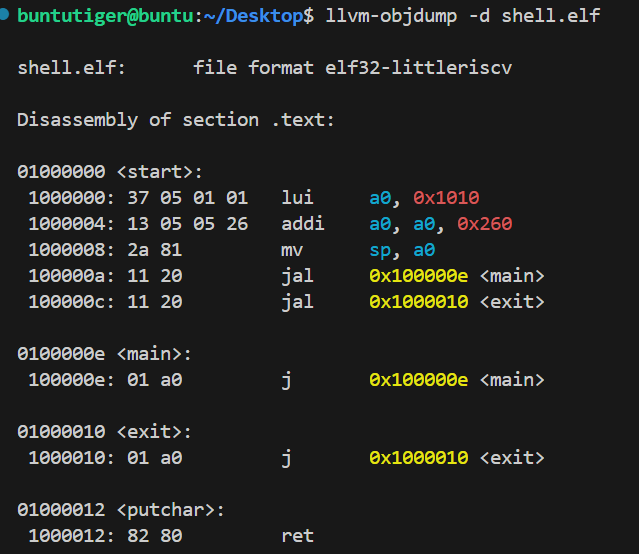Viewport: 639px width, 554px height.
Task: Click the -d flag in the command
Action: 479,16
